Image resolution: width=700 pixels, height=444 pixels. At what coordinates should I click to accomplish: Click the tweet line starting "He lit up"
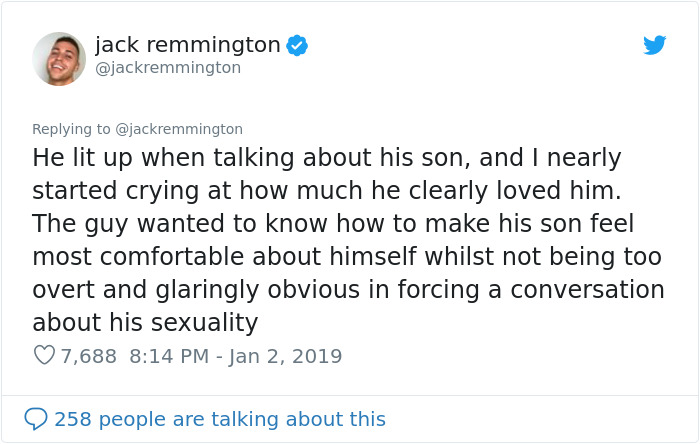[x=326, y=158]
